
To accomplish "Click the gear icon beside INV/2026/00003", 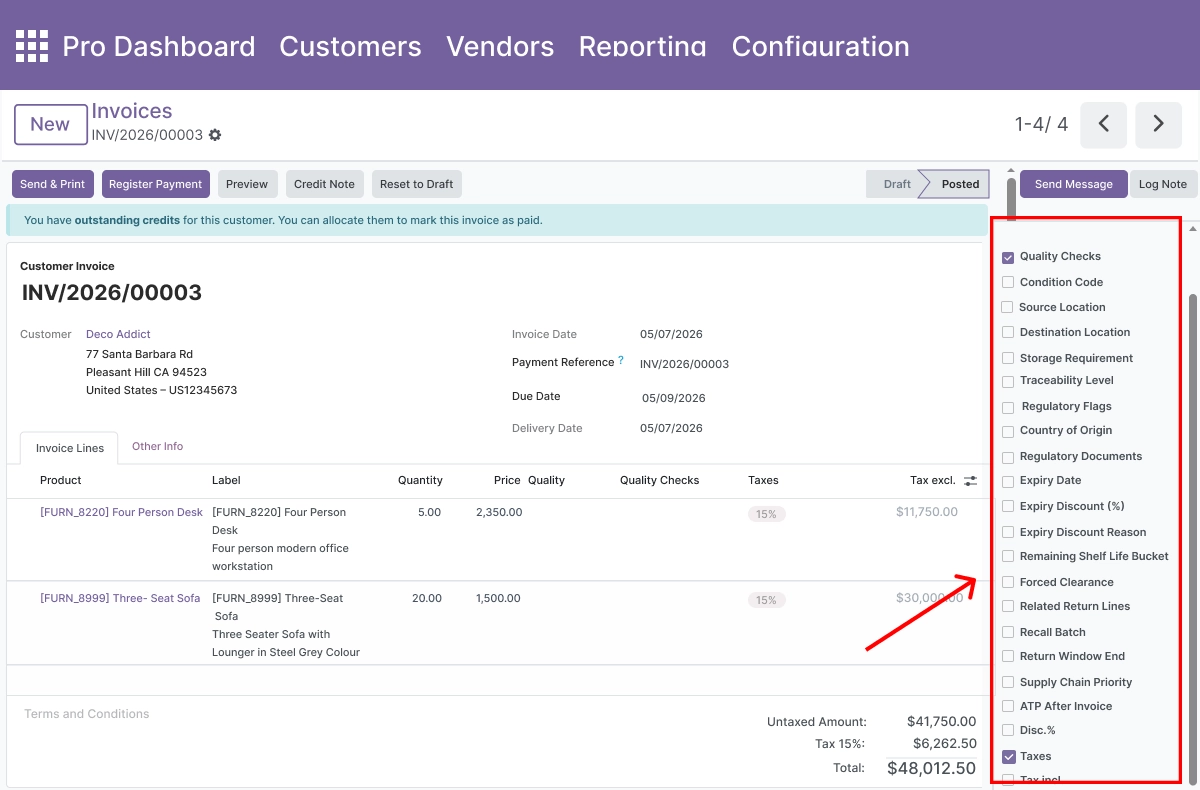I will coord(215,135).
